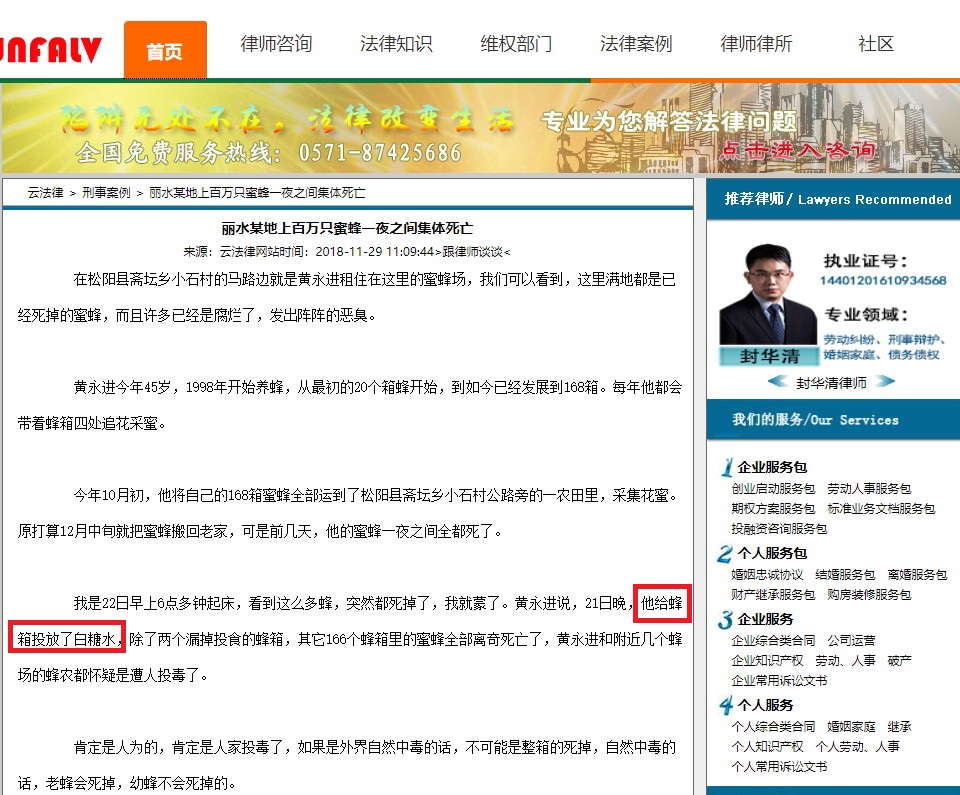This screenshot has height=795, width=960.
Task: Open 个人知识产权 link
Action: (x=767, y=747)
